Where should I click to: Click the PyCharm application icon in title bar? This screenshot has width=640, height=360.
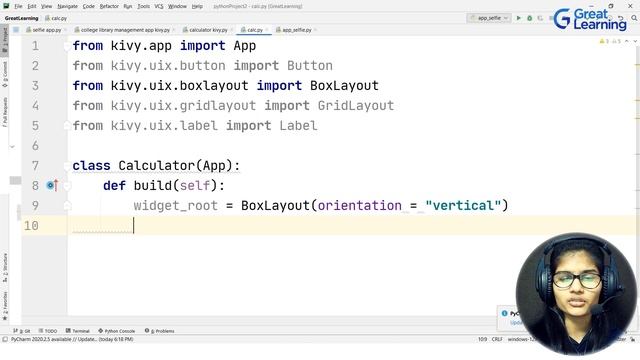(x=6, y=6)
